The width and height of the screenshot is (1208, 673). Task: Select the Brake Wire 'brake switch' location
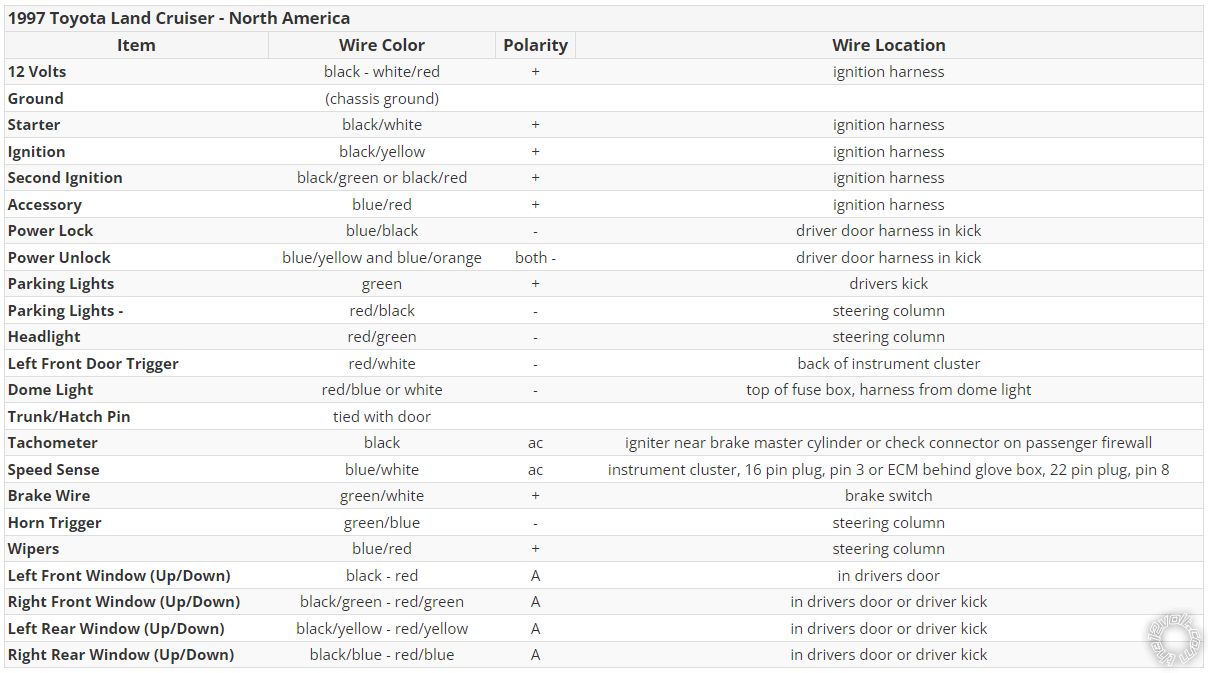click(888, 496)
